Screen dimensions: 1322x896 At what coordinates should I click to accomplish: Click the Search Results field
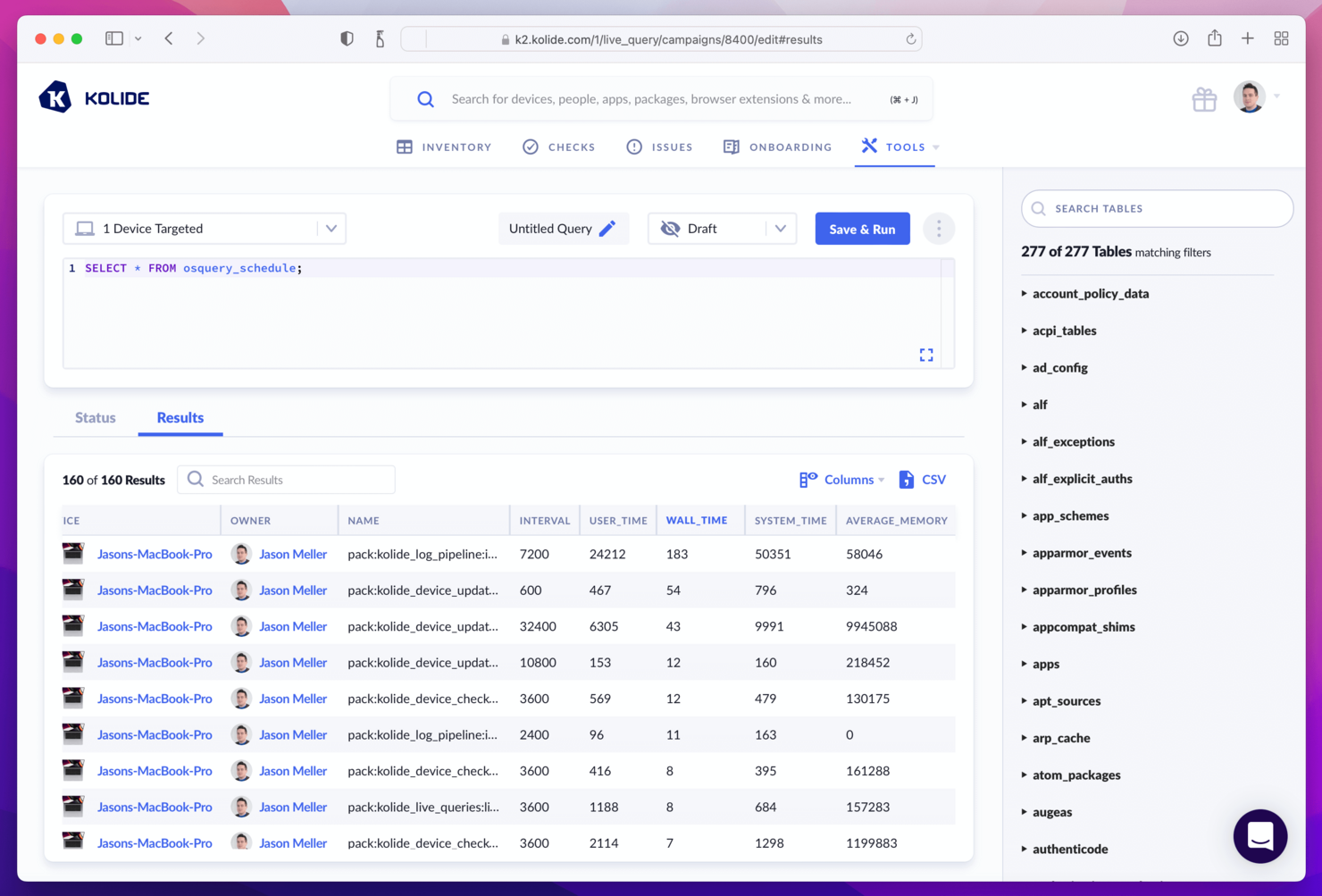pyautogui.click(x=286, y=480)
